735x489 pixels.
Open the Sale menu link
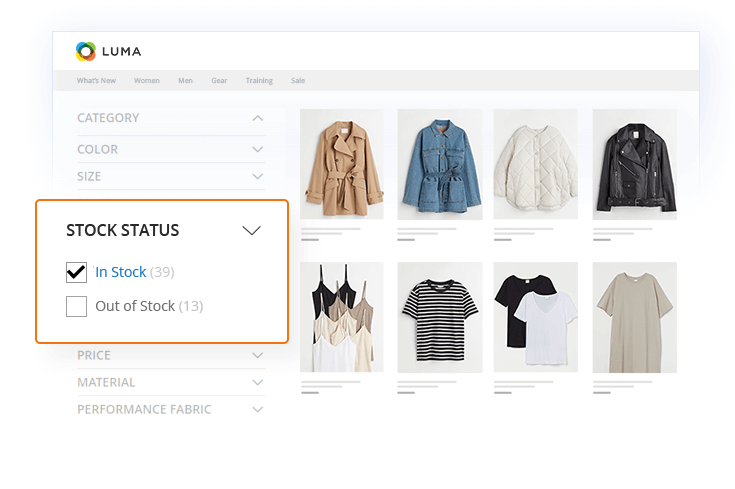pyautogui.click(x=298, y=81)
